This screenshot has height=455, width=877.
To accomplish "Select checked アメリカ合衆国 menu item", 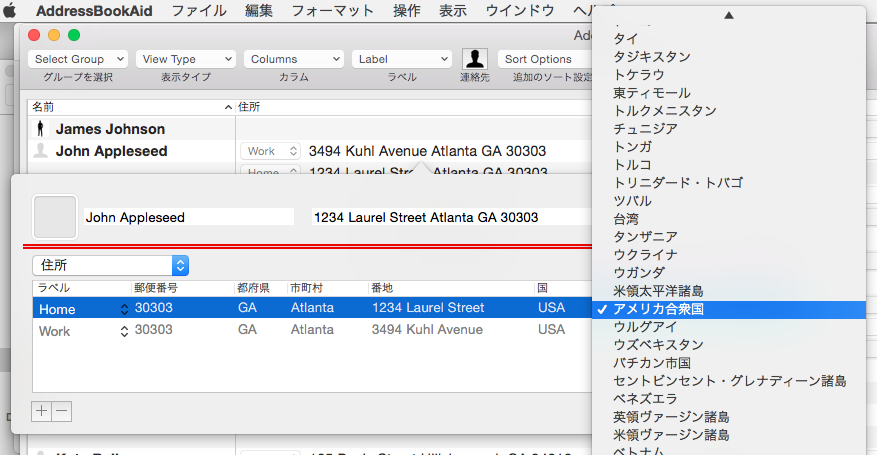I will pyautogui.click(x=729, y=309).
